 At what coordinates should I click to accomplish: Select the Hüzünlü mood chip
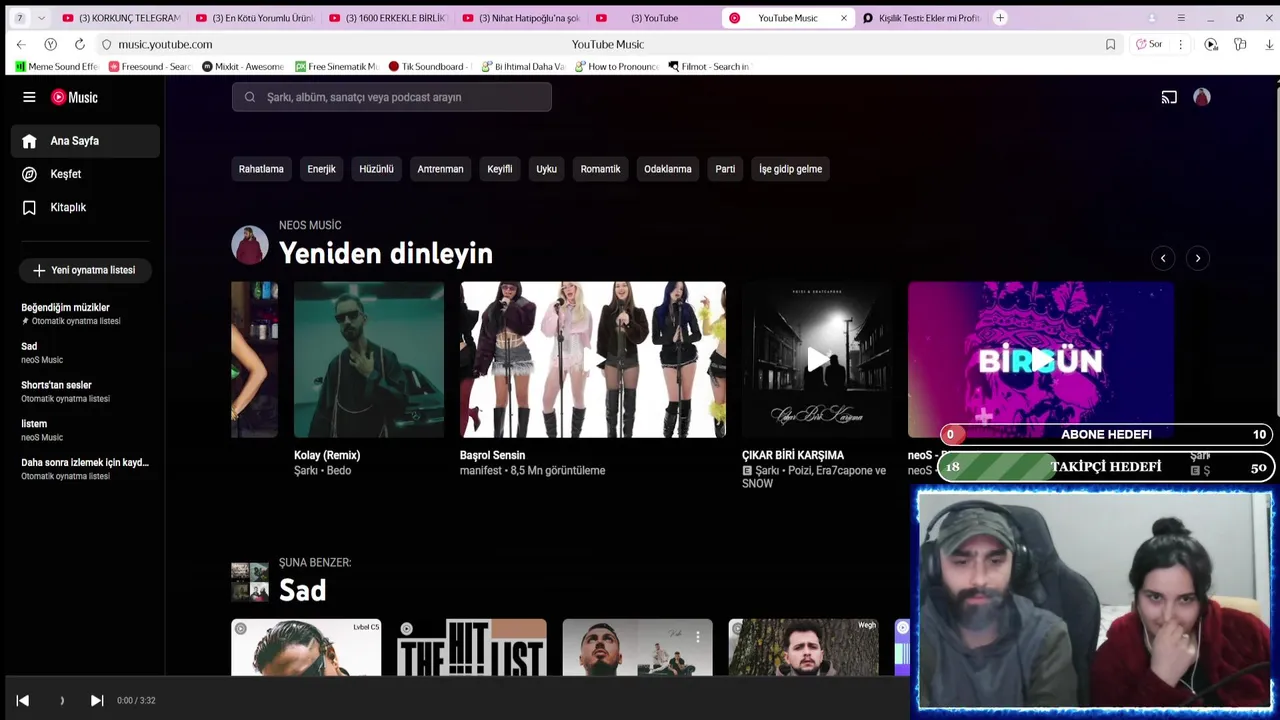pos(376,169)
